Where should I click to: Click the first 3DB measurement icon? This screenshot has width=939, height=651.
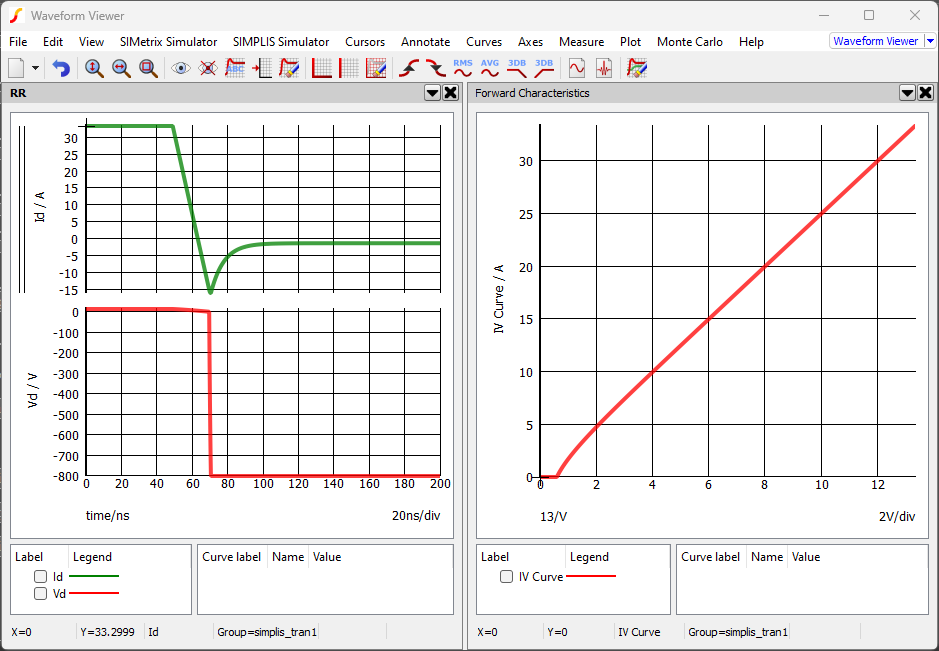517,68
